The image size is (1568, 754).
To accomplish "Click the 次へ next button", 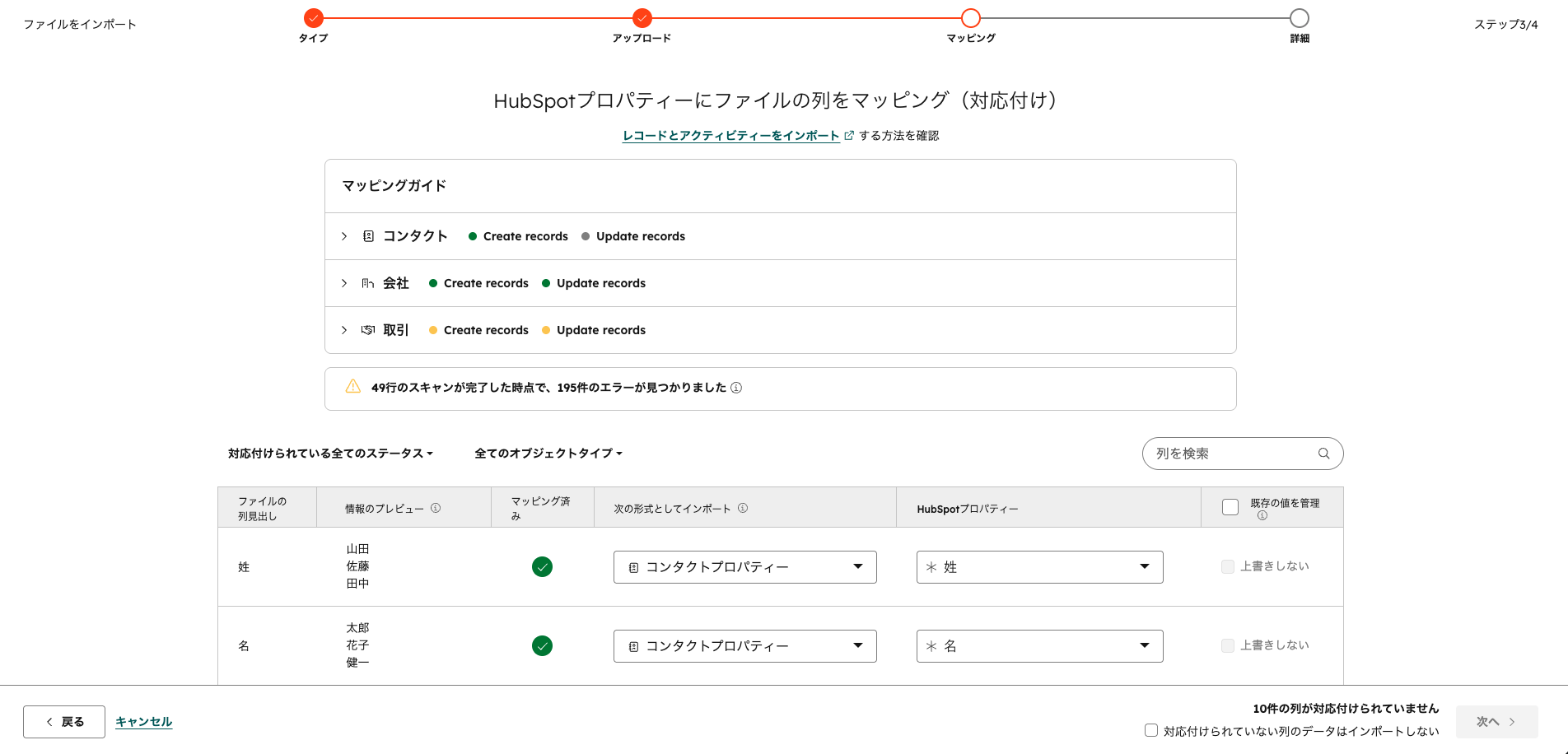I will 1496,722.
